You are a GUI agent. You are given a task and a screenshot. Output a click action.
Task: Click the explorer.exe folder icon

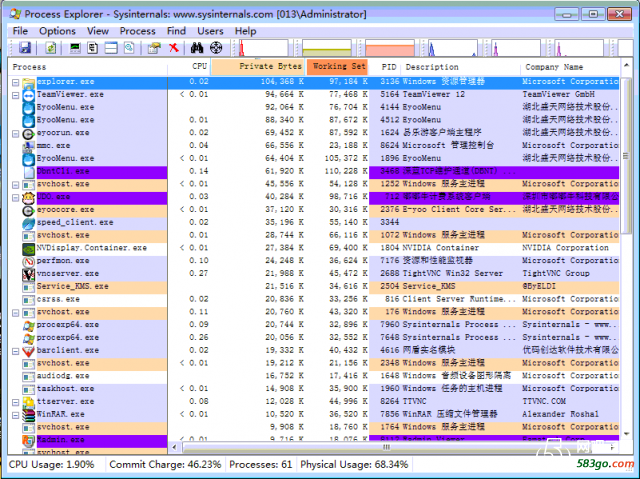(x=29, y=82)
